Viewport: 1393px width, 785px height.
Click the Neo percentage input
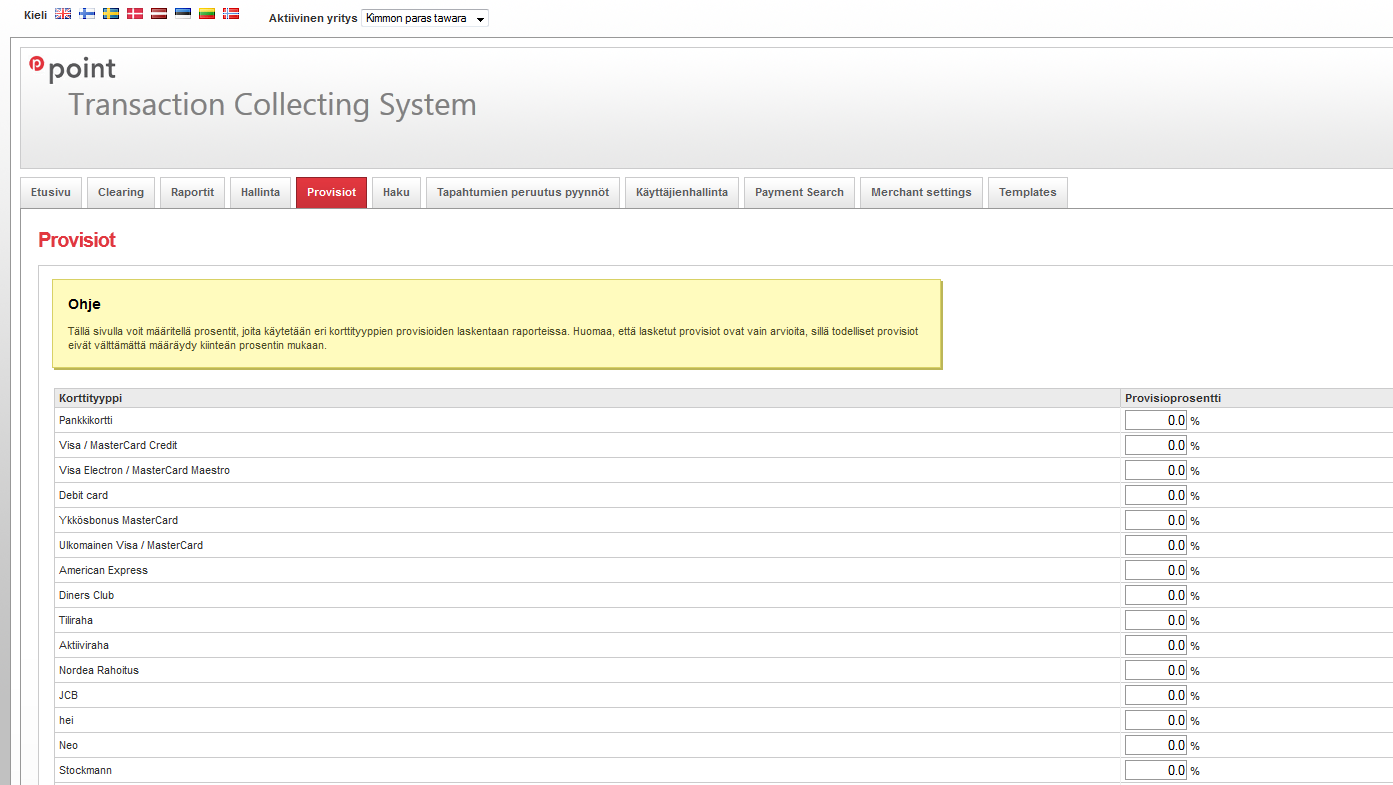click(1156, 745)
